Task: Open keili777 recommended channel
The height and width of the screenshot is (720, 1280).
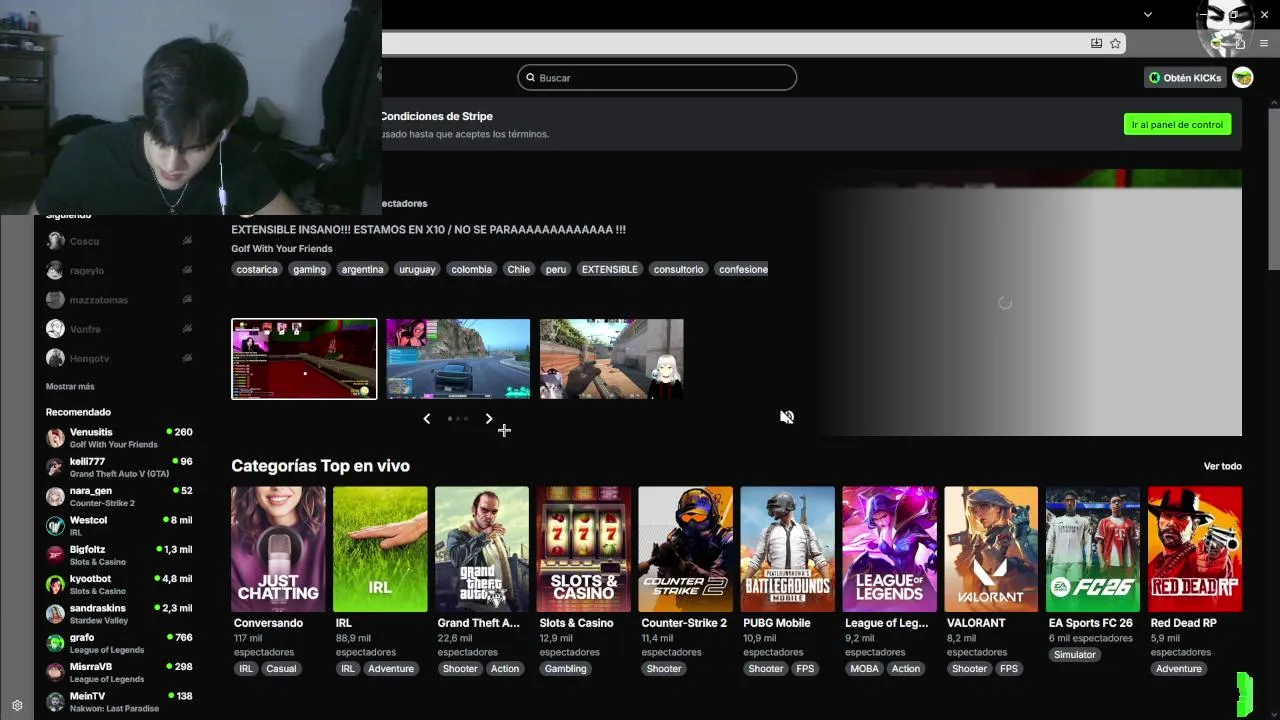Action: point(119,467)
